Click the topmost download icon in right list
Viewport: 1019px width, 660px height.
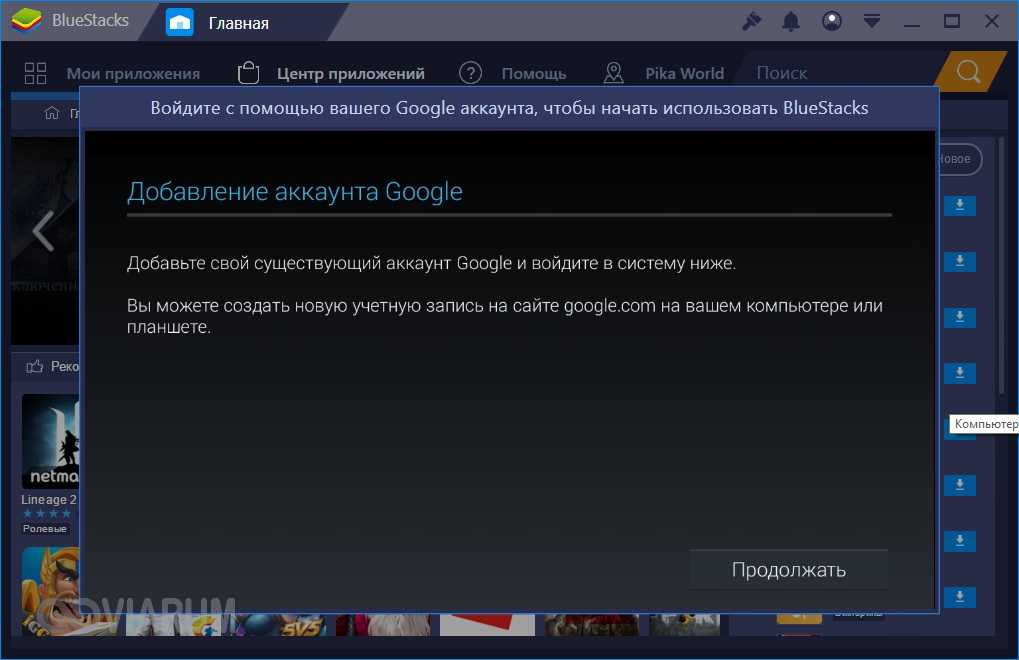click(959, 205)
